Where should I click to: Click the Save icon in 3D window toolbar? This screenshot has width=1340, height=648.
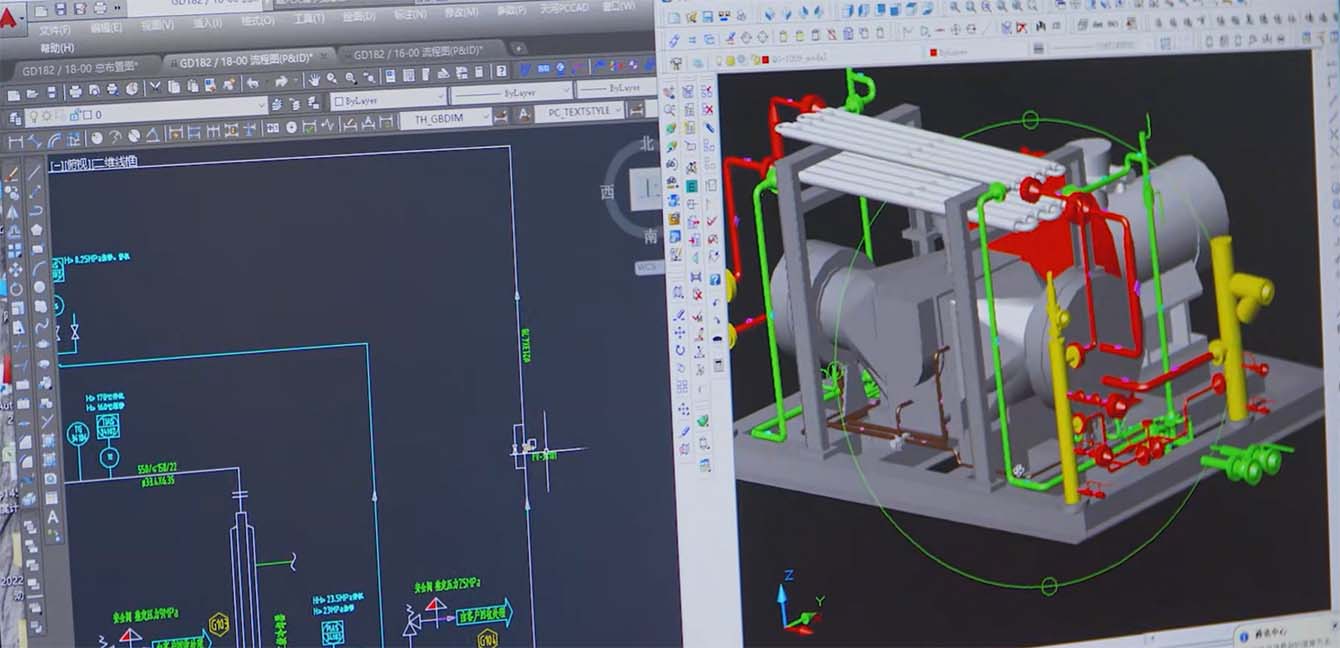click(x=707, y=17)
